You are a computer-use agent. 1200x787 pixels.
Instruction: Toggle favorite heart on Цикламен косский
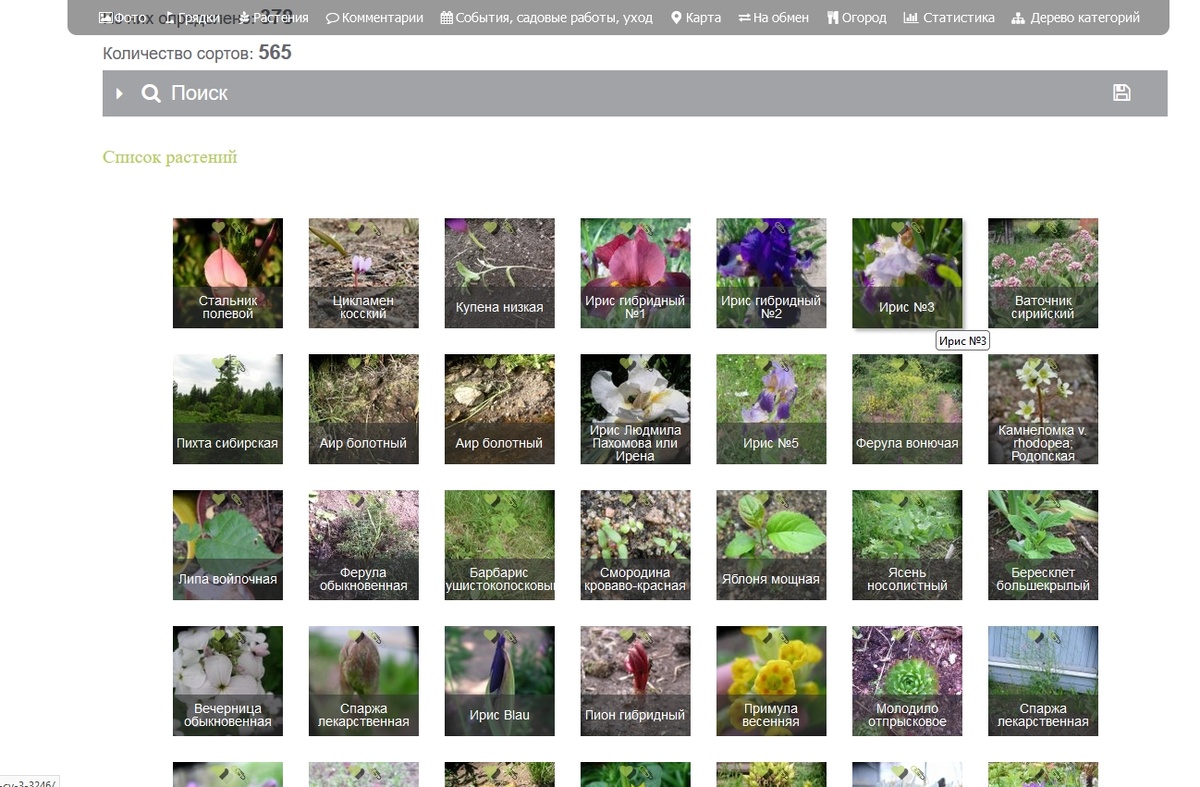(354, 227)
